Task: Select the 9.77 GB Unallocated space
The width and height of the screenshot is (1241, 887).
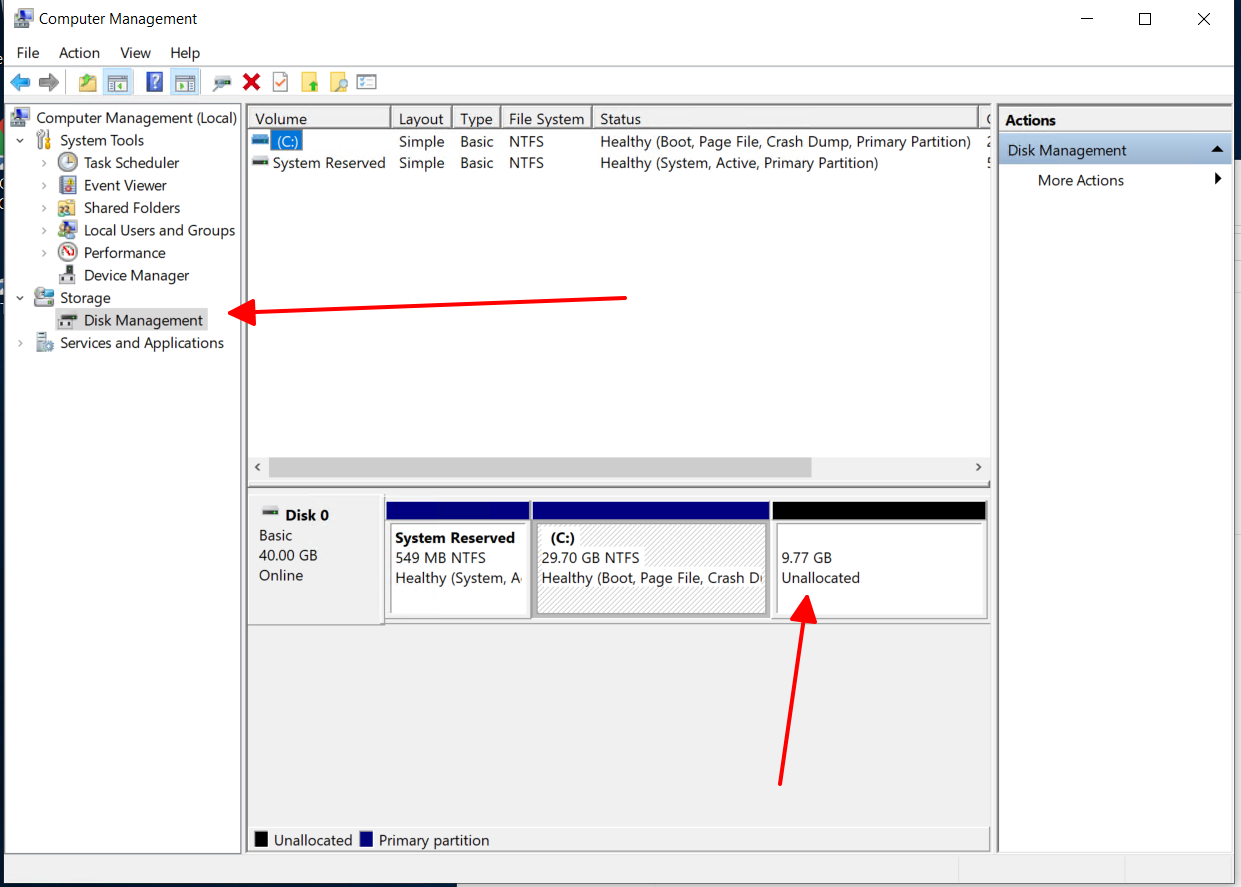Action: [879, 568]
